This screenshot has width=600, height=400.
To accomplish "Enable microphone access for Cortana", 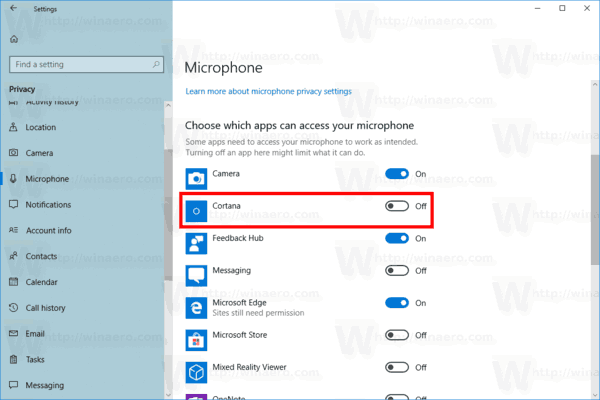I will pyautogui.click(x=397, y=206).
